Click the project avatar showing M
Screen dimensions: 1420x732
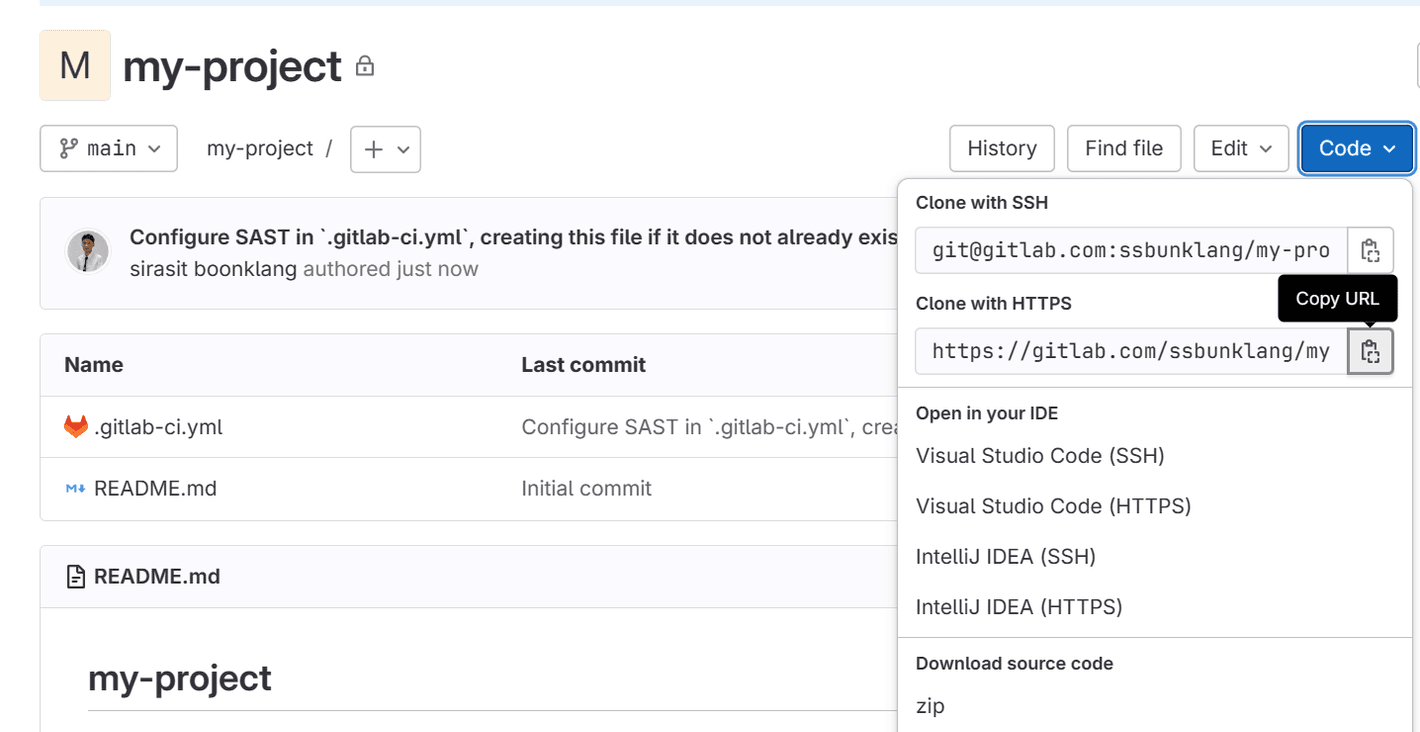click(x=74, y=65)
